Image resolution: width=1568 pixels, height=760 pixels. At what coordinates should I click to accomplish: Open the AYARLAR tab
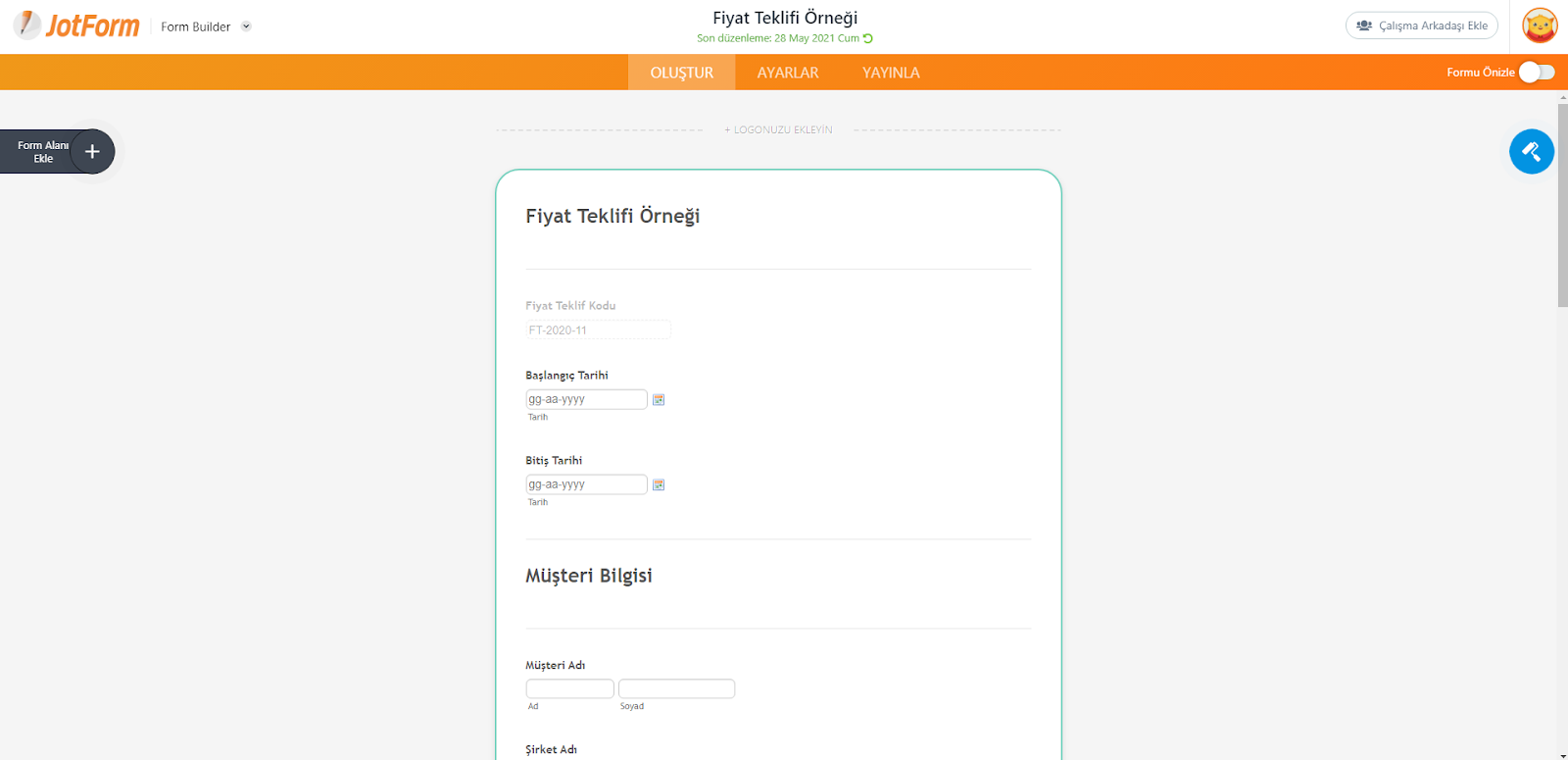click(787, 73)
